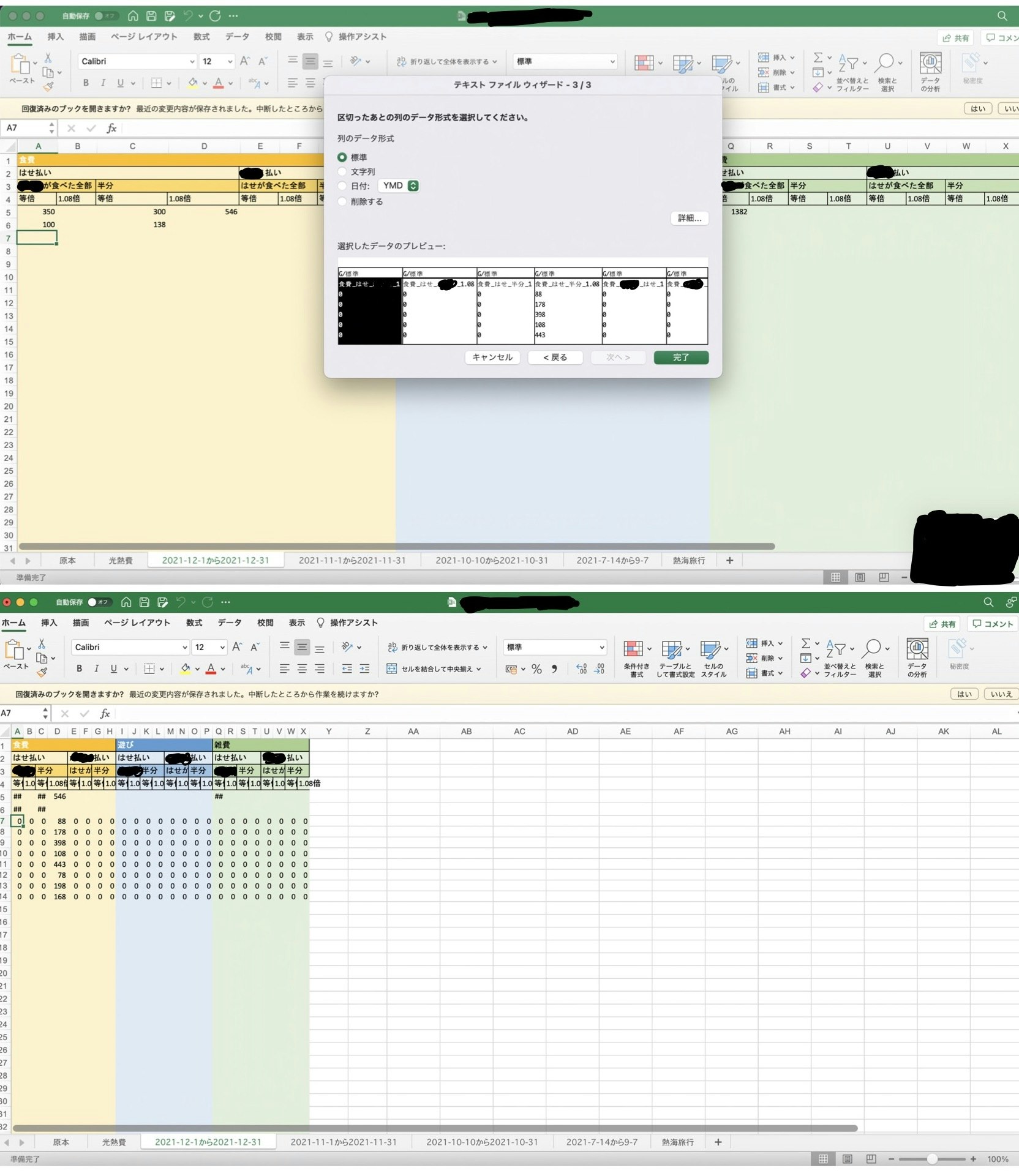Click italic I icon in bottom window

(96, 669)
